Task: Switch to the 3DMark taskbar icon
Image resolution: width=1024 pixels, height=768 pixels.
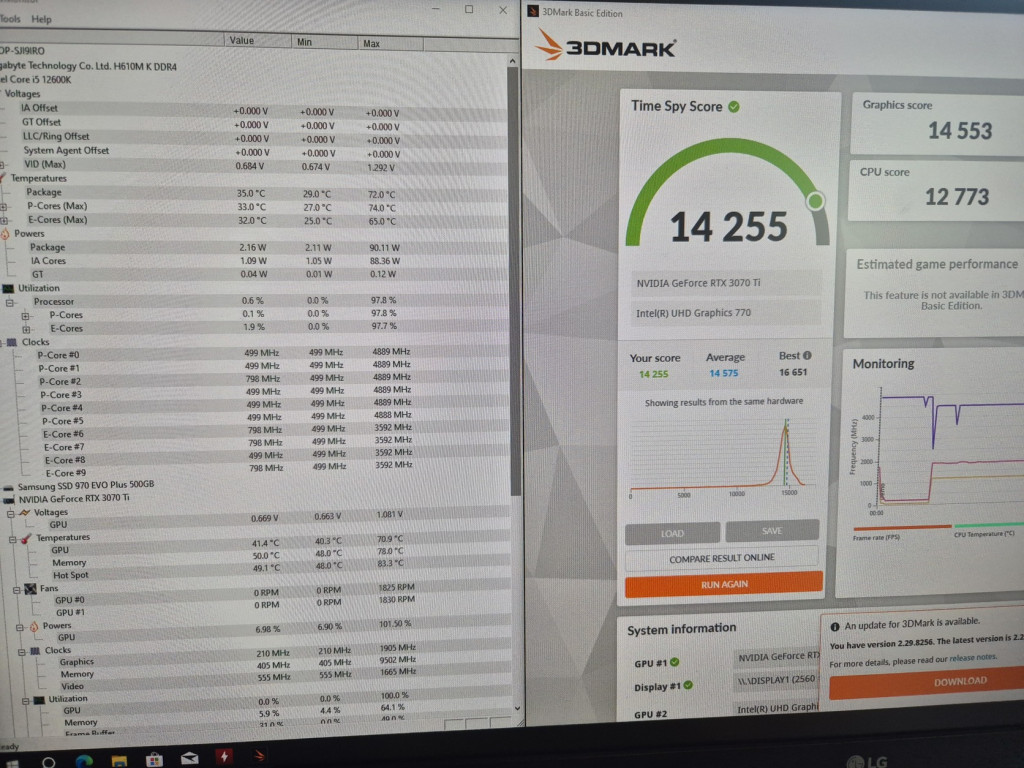Action: click(x=259, y=756)
